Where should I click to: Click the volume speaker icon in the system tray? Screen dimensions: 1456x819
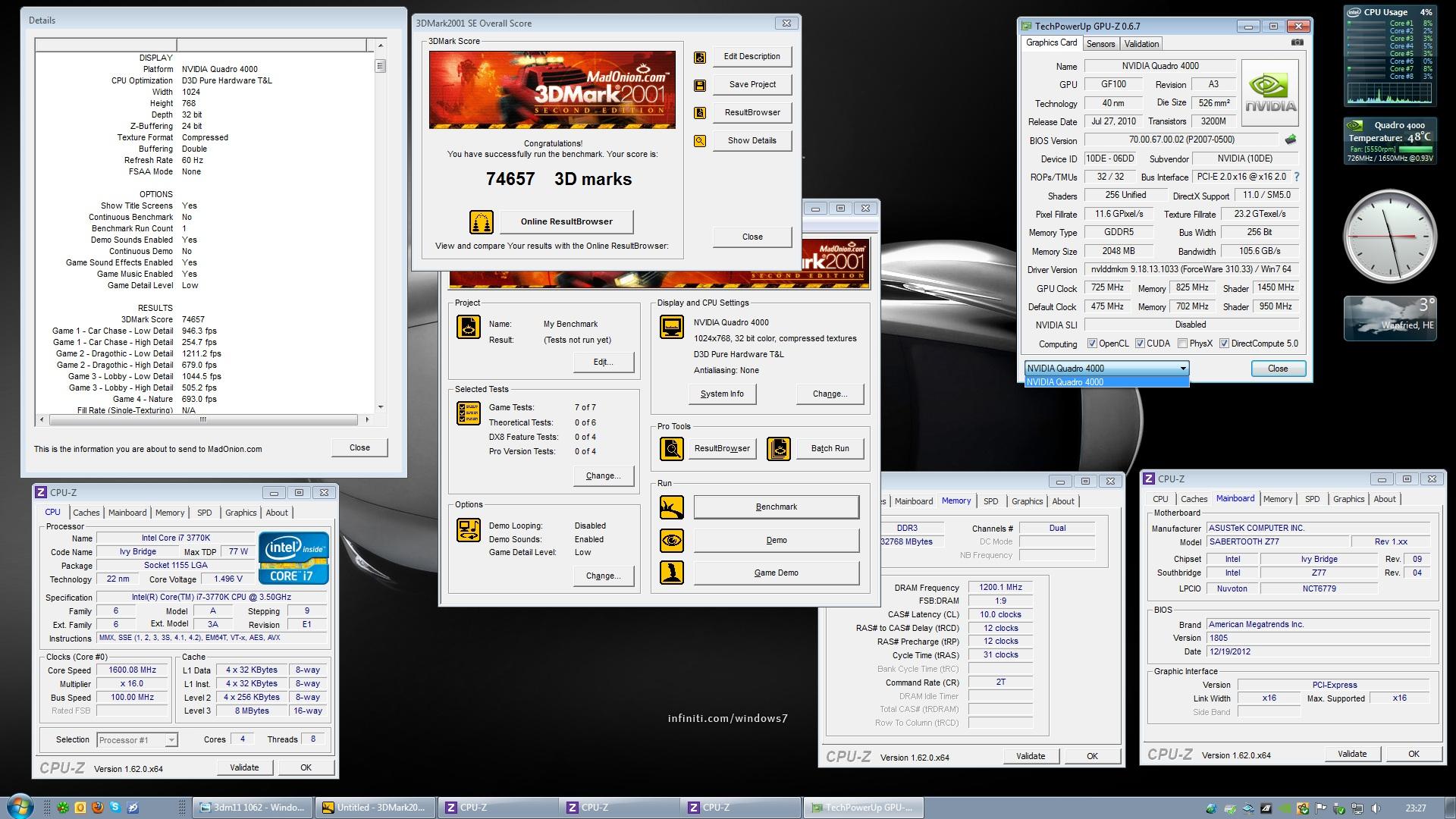[x=1376, y=808]
